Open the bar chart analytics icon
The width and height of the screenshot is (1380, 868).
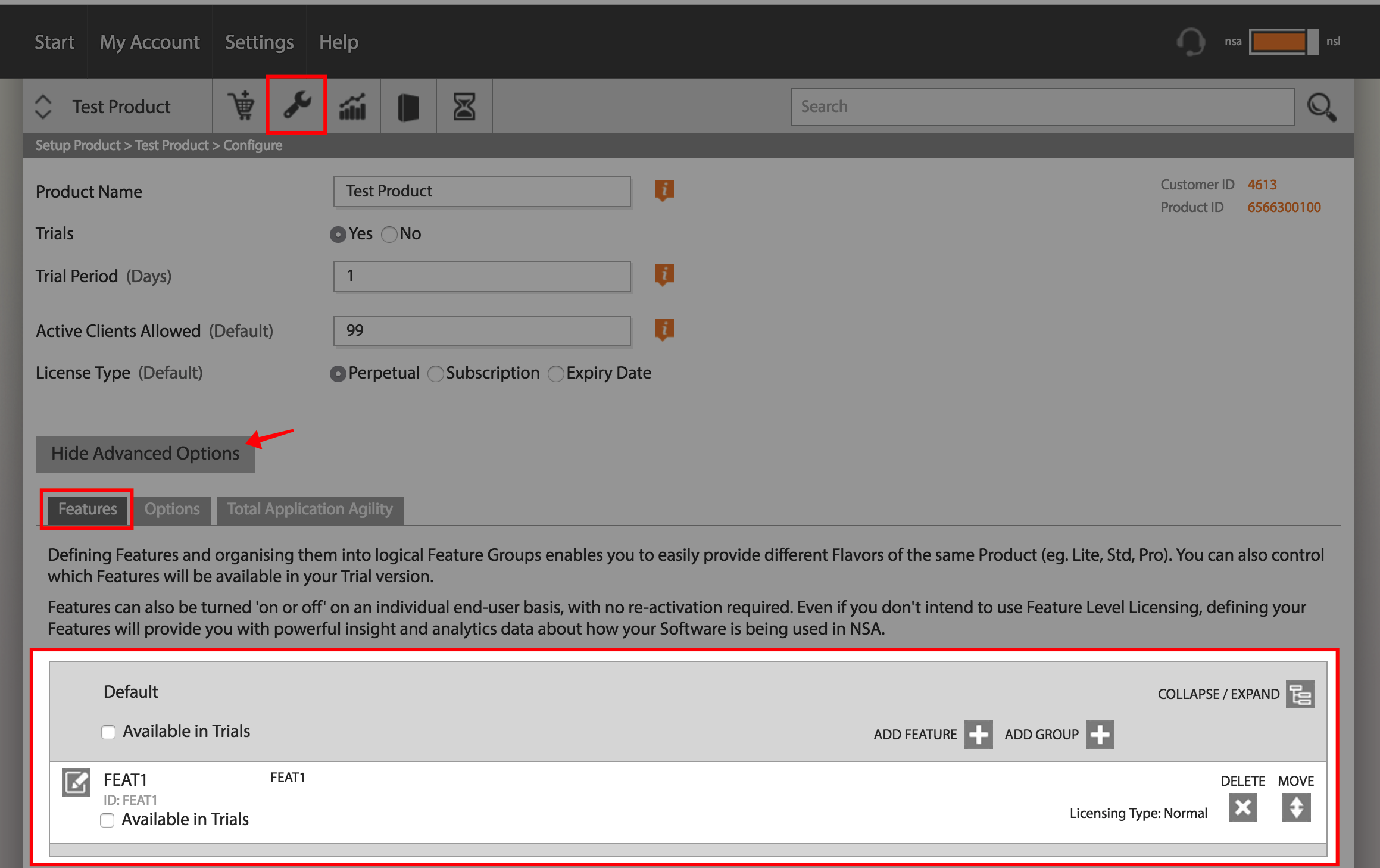pos(352,107)
